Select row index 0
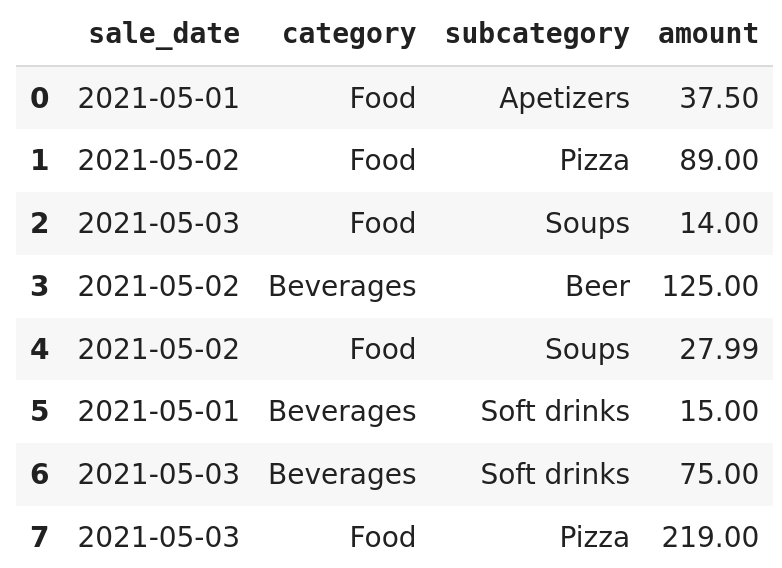This screenshot has width=782, height=568. tap(40, 99)
